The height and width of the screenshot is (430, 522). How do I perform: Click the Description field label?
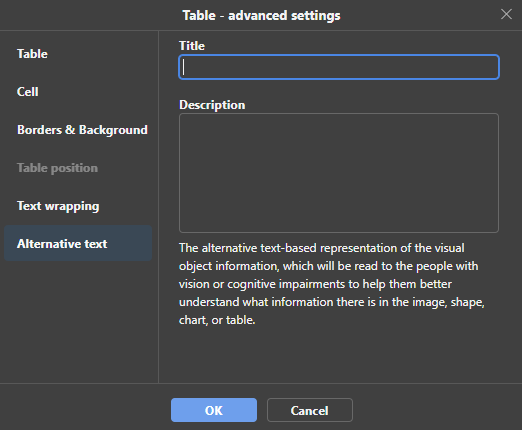coord(212,105)
